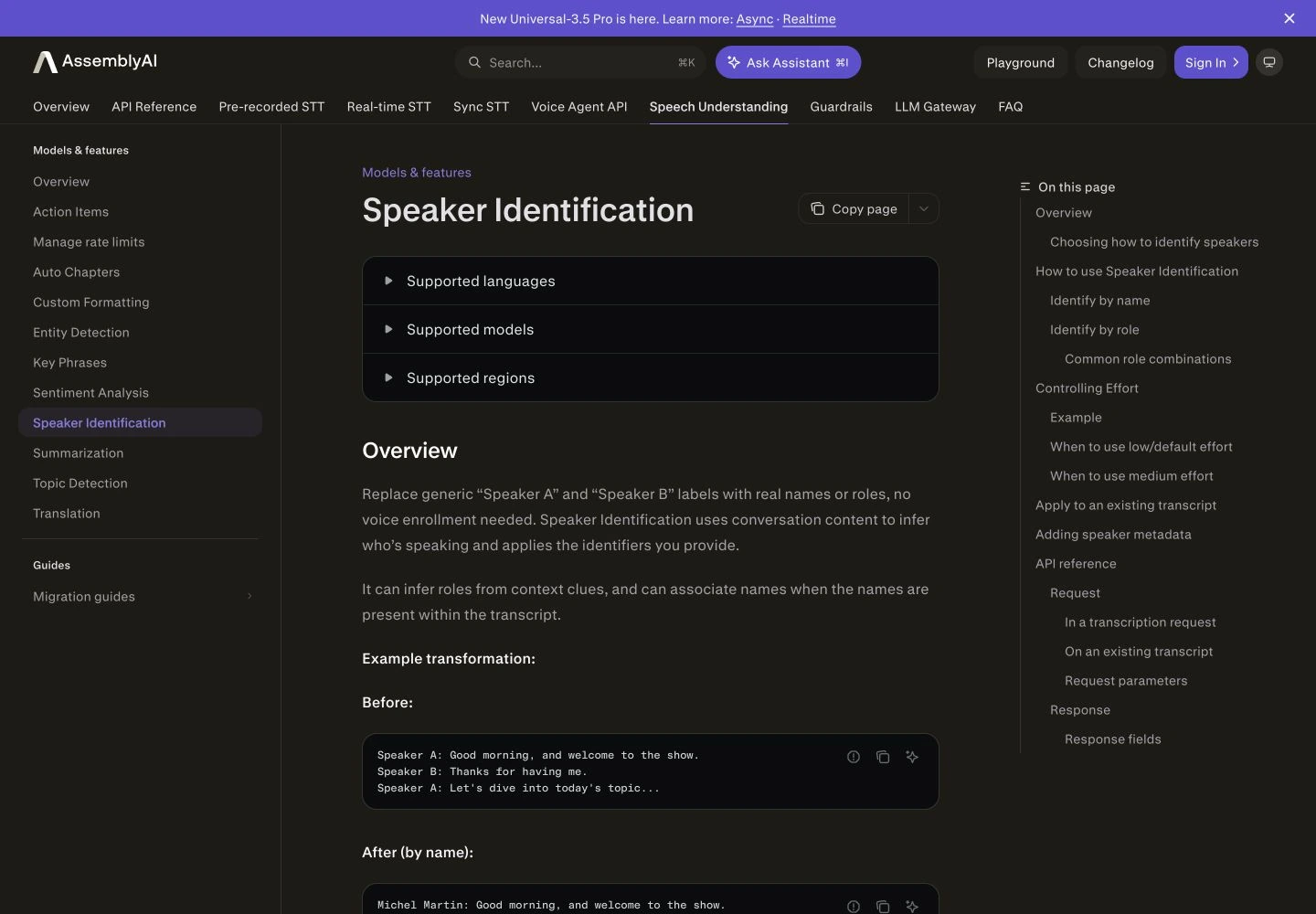
Task: Open the Playground button
Action: click(x=1021, y=62)
